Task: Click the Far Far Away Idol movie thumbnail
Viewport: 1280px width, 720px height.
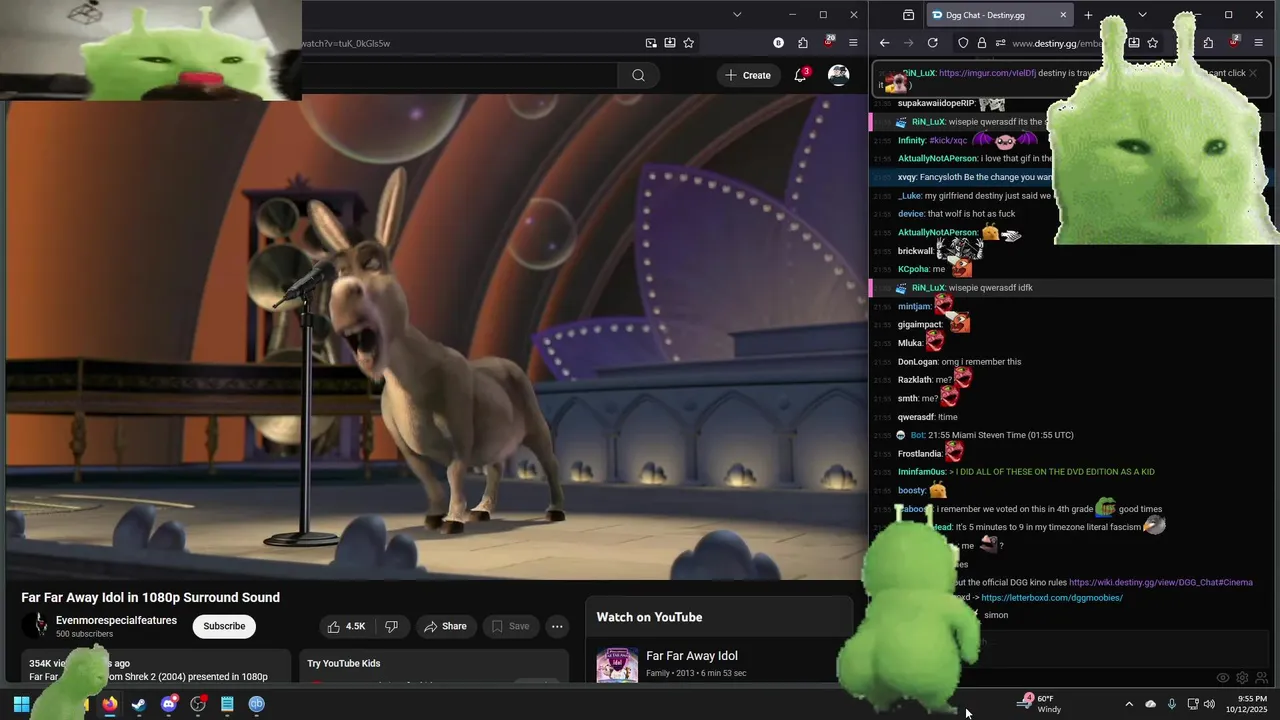Action: coord(617,665)
